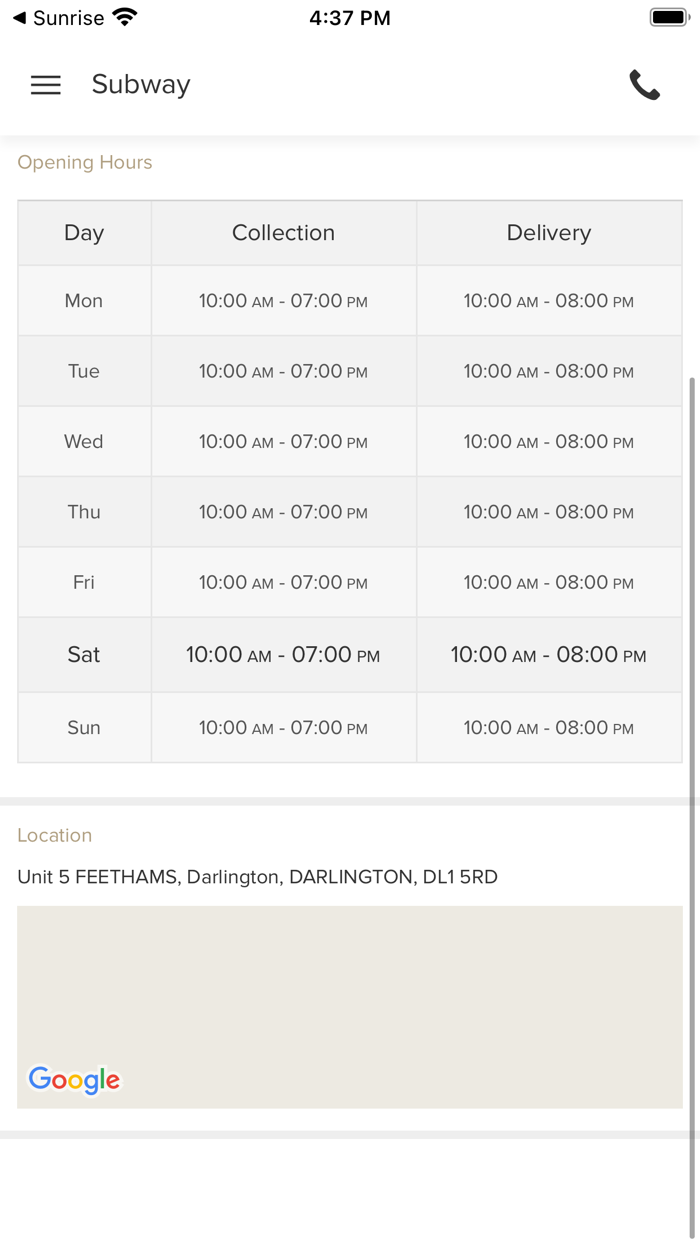Tap the Opening Hours heading
This screenshot has width=700, height=1244.
[x=85, y=162]
